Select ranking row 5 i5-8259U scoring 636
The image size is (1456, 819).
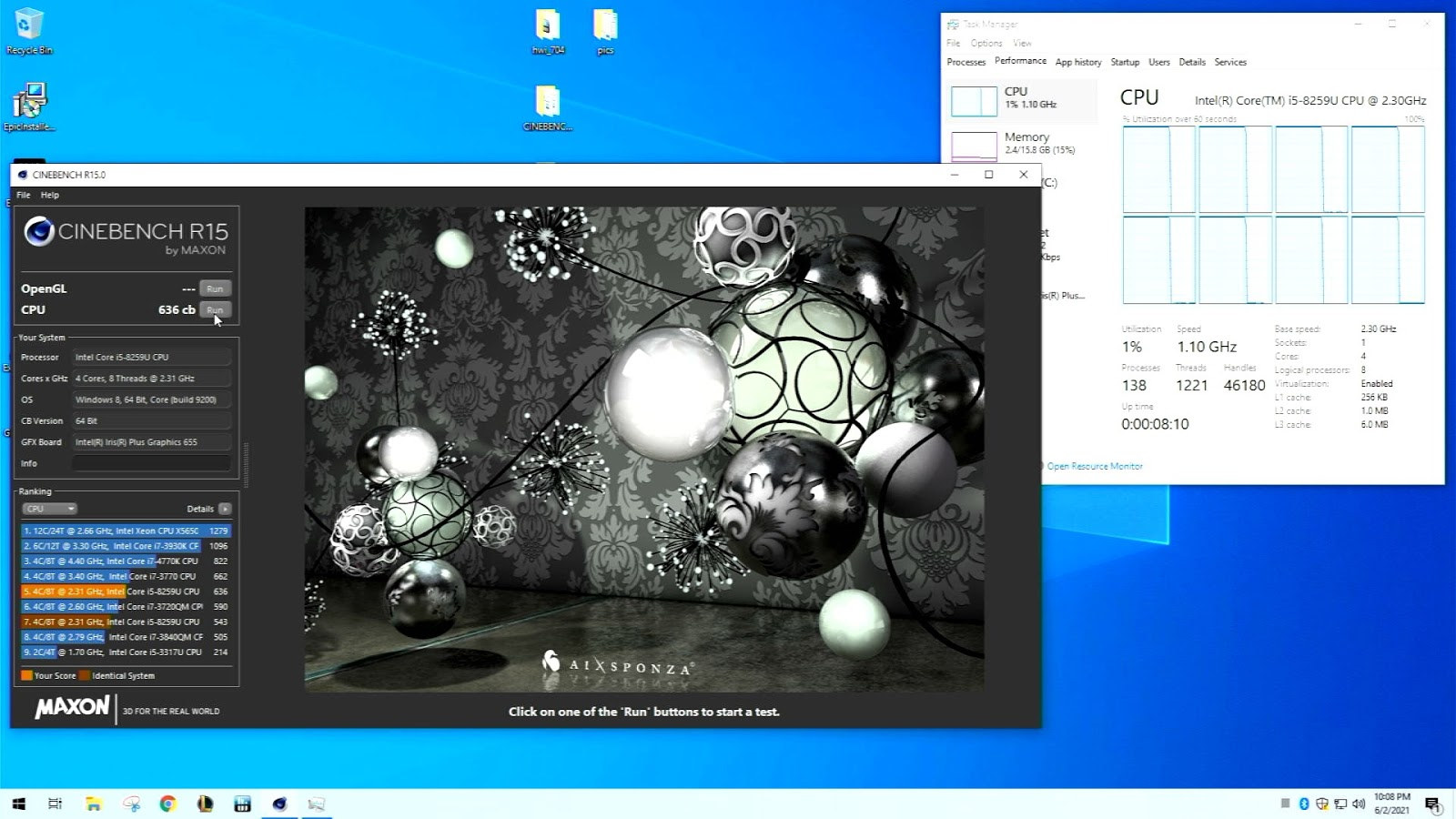(126, 591)
